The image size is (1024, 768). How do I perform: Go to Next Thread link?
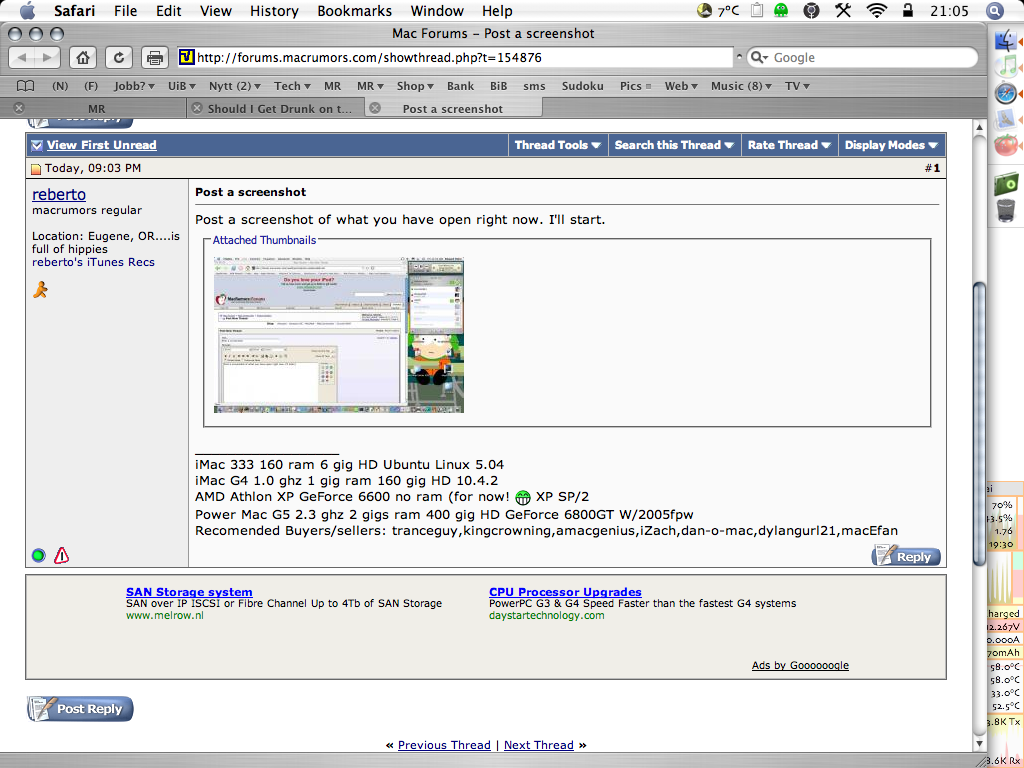[539, 745]
